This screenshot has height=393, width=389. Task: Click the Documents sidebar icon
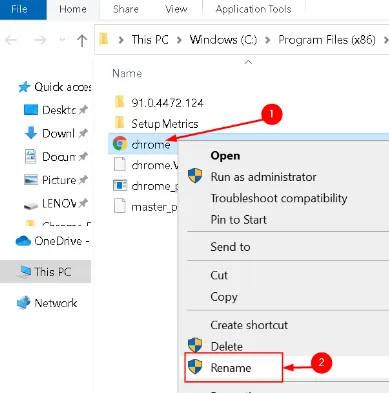click(x=31, y=156)
